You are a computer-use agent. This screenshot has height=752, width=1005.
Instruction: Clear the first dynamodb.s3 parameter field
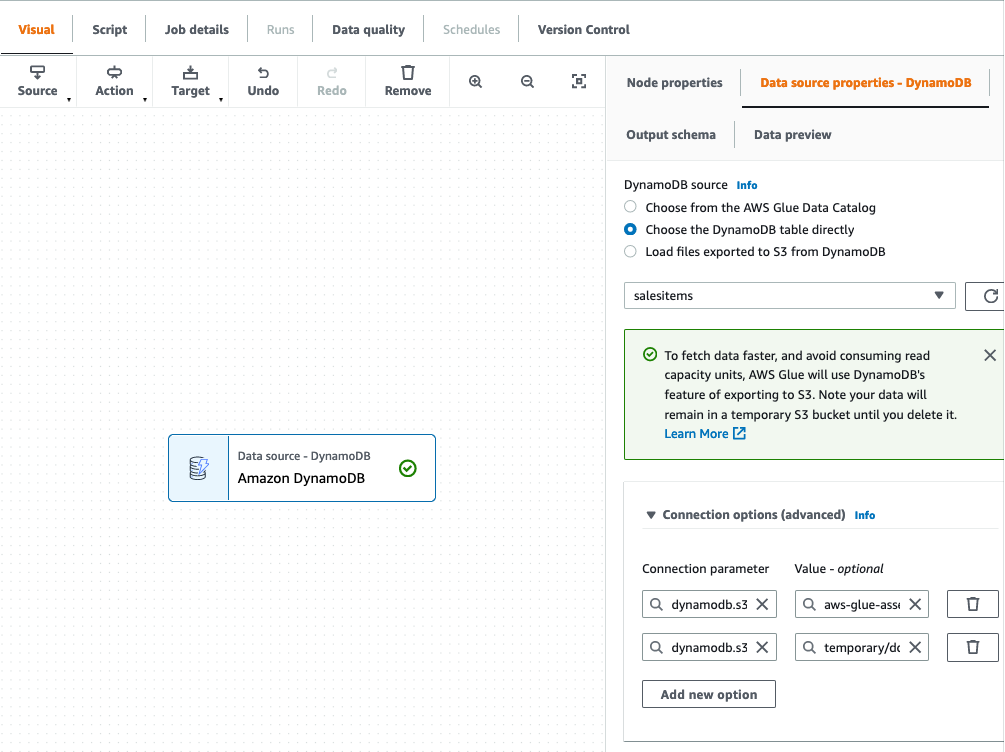(x=762, y=604)
